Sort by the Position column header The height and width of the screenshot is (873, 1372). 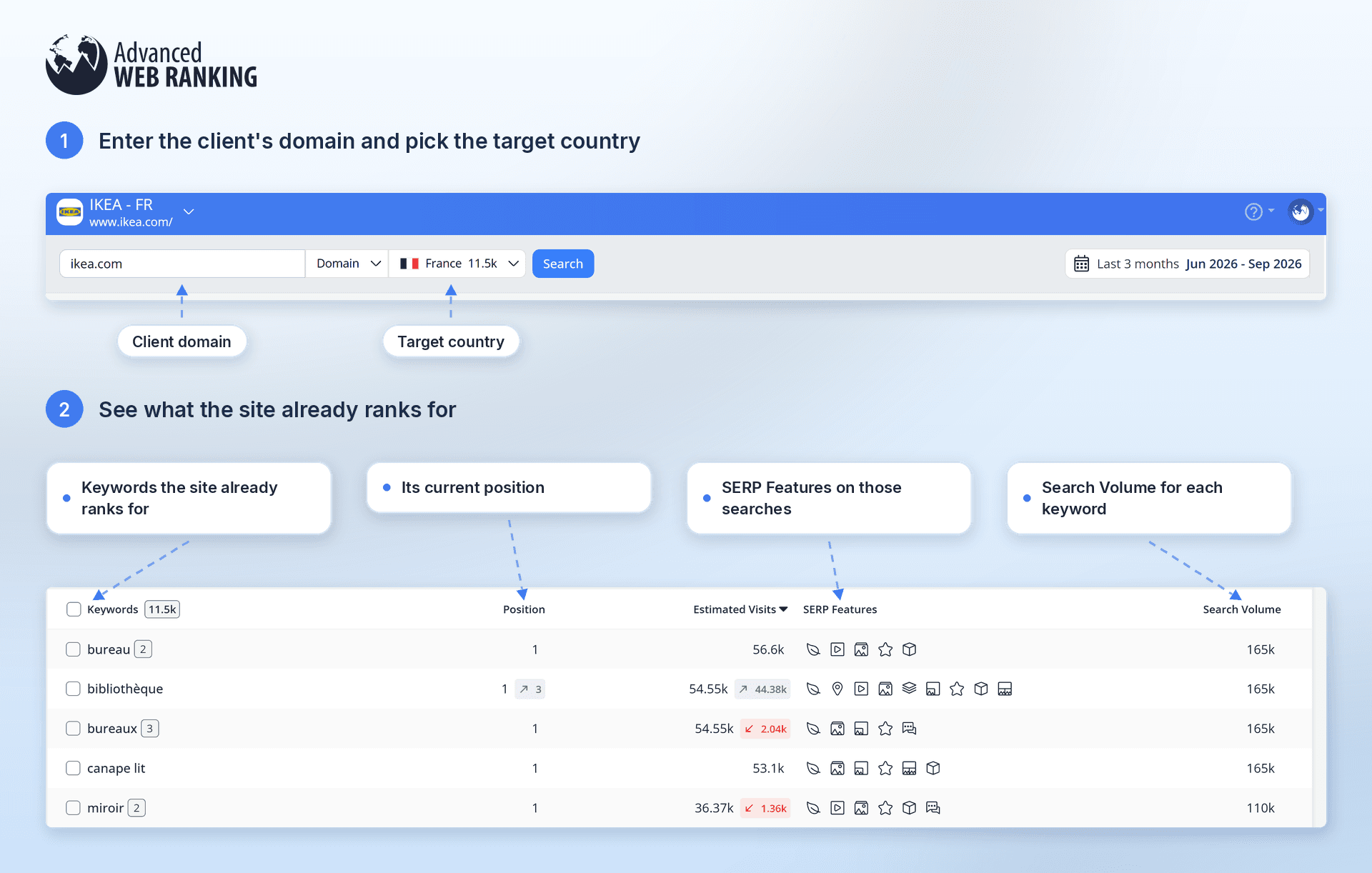524,609
